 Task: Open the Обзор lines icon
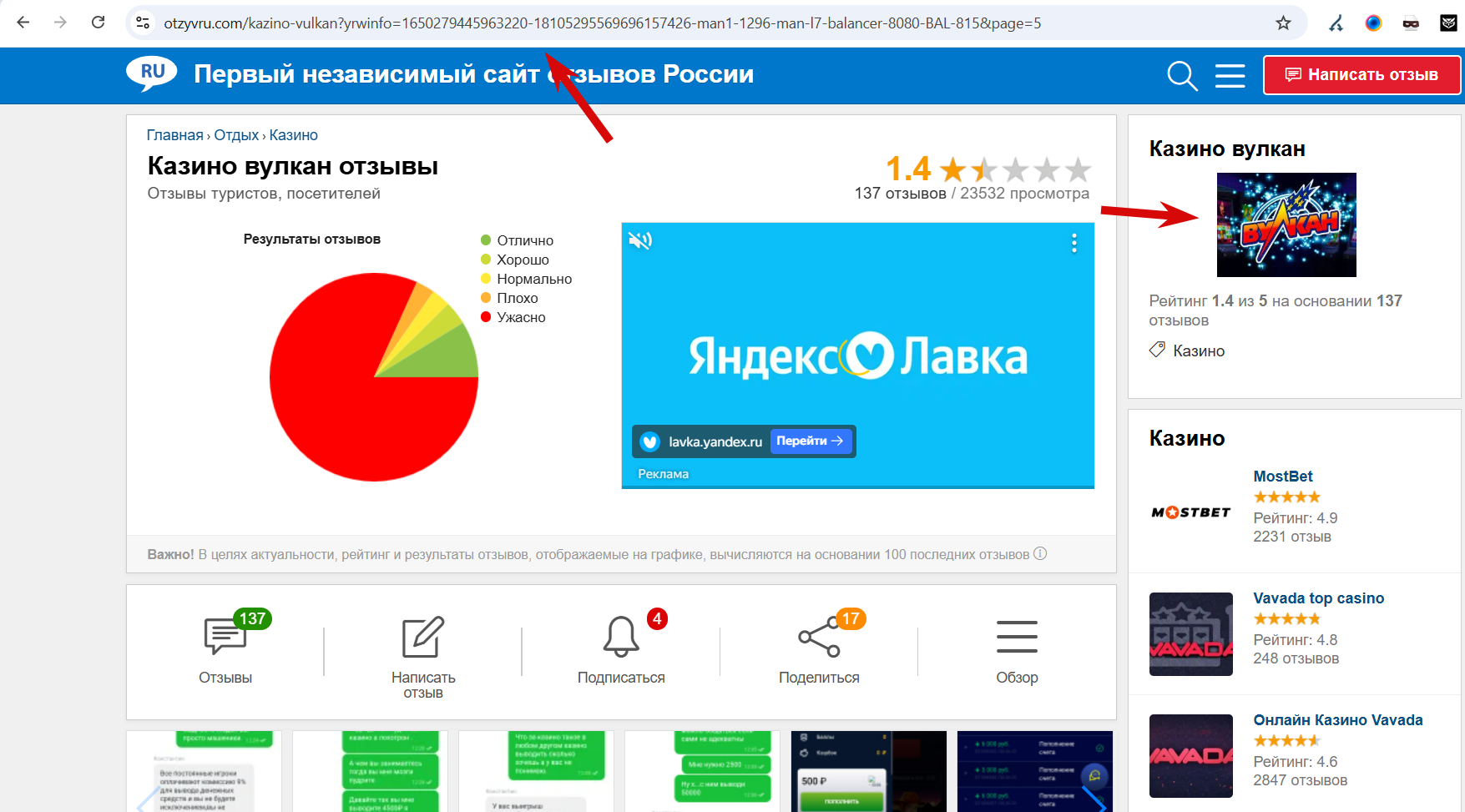(1017, 637)
